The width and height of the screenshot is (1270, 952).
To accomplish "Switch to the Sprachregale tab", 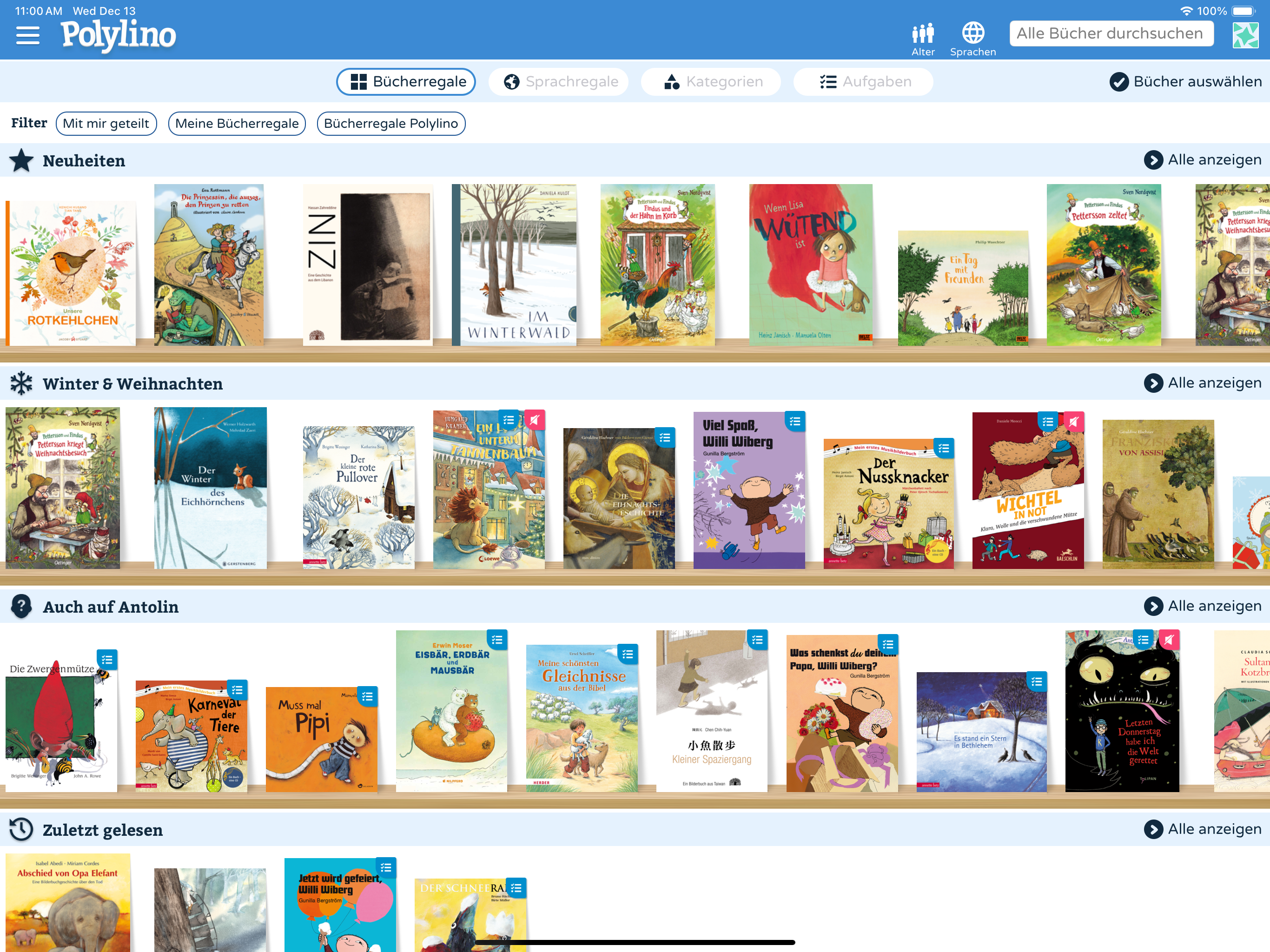I will click(x=558, y=81).
